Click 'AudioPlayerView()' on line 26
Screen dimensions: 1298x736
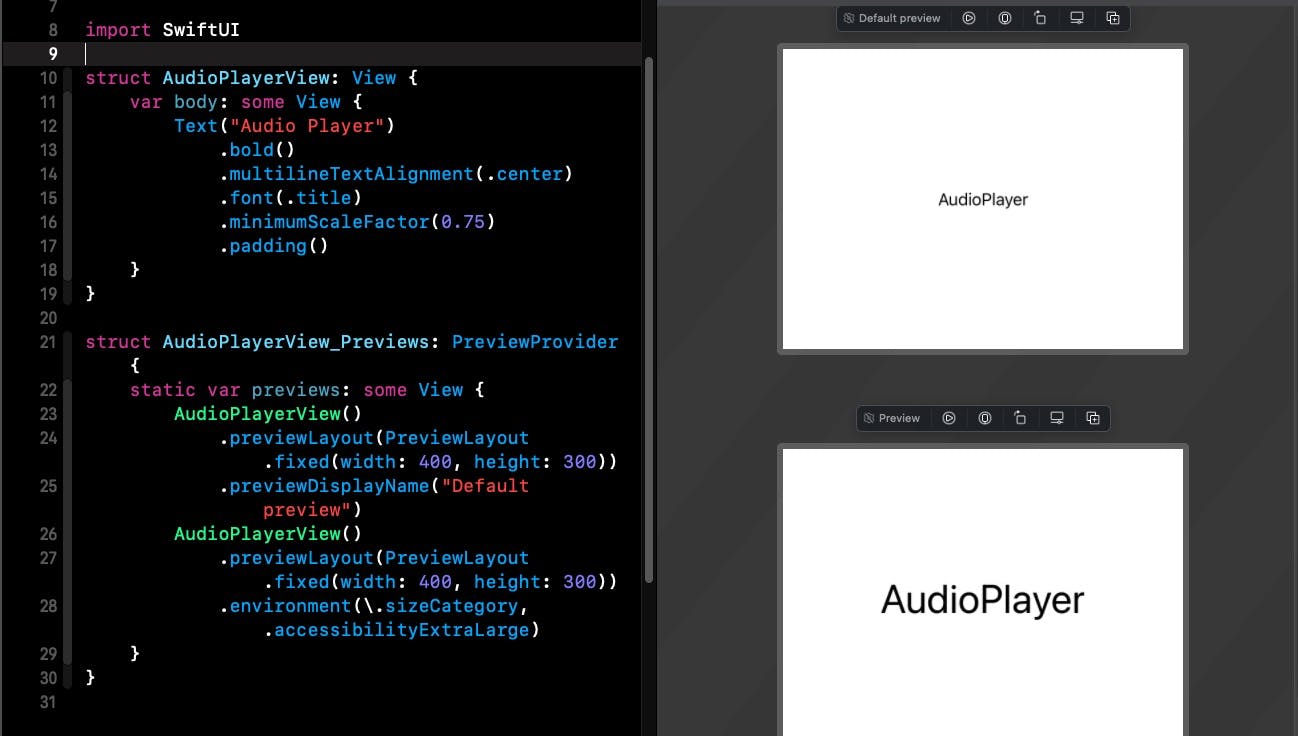pyautogui.click(x=268, y=534)
